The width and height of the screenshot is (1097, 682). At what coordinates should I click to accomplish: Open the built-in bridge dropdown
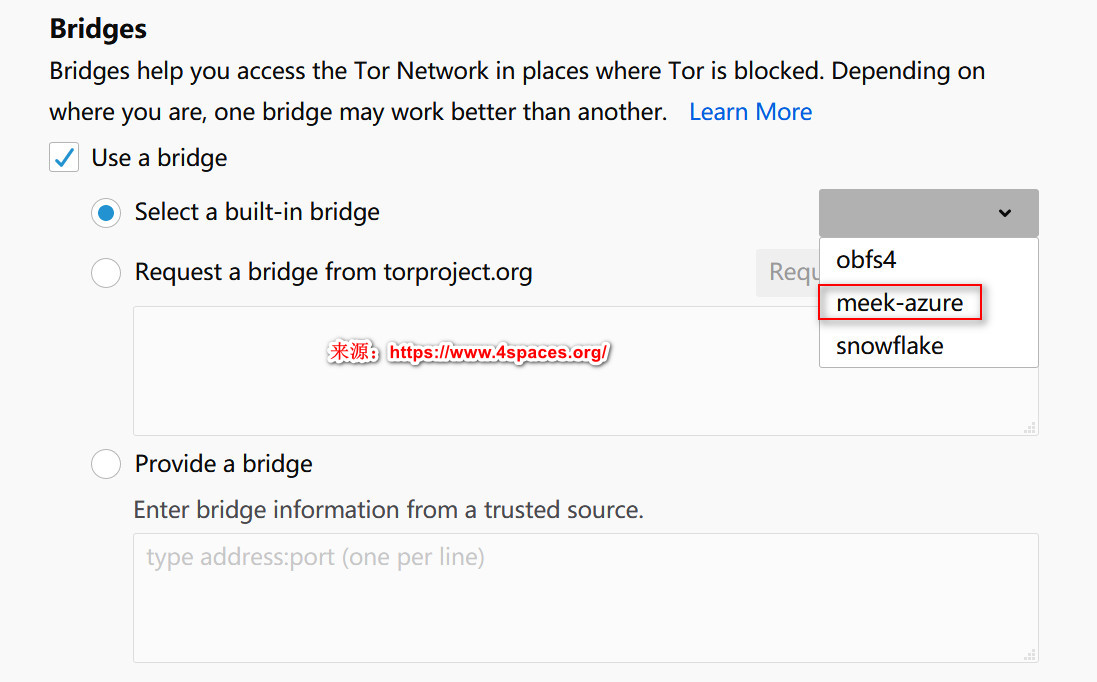pos(928,212)
